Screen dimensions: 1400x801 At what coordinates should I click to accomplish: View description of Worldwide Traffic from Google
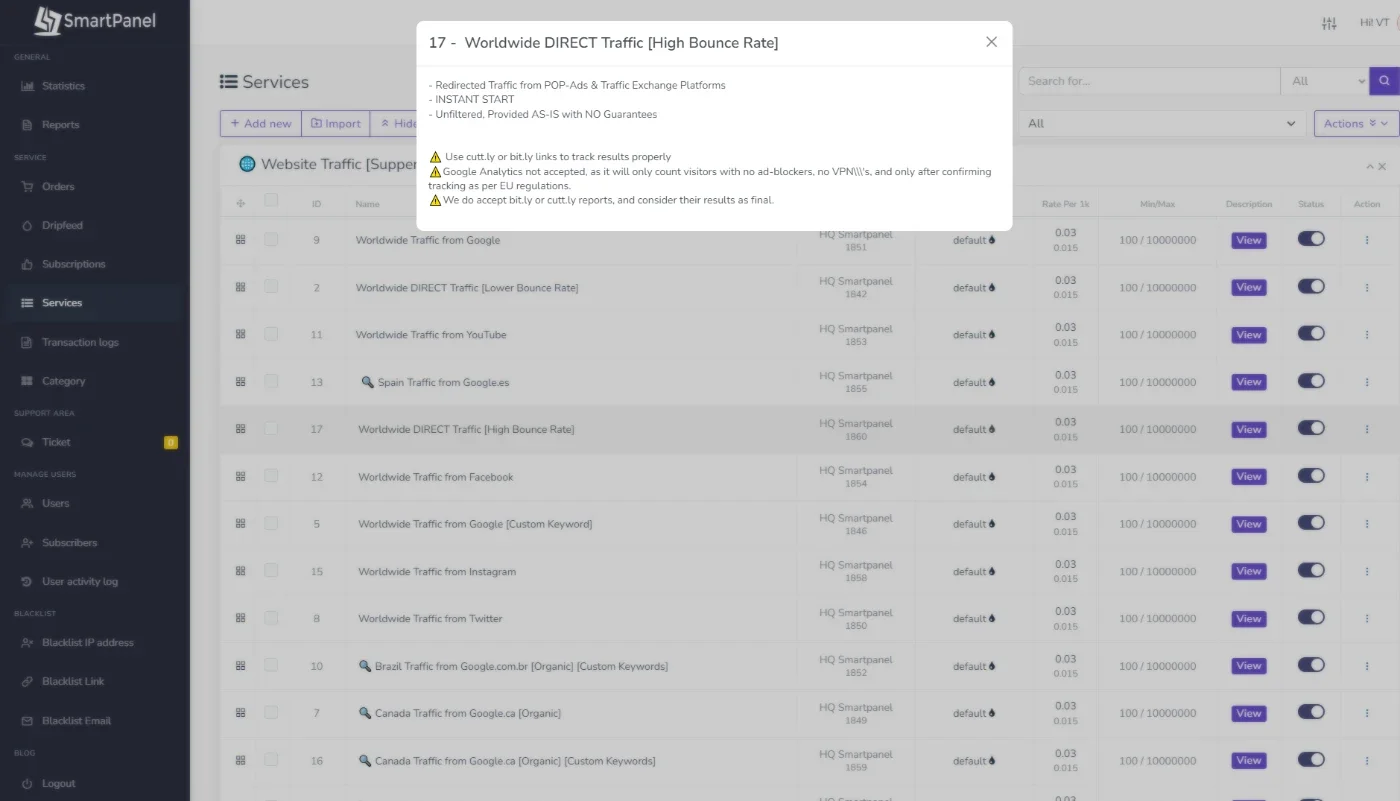click(x=1248, y=240)
